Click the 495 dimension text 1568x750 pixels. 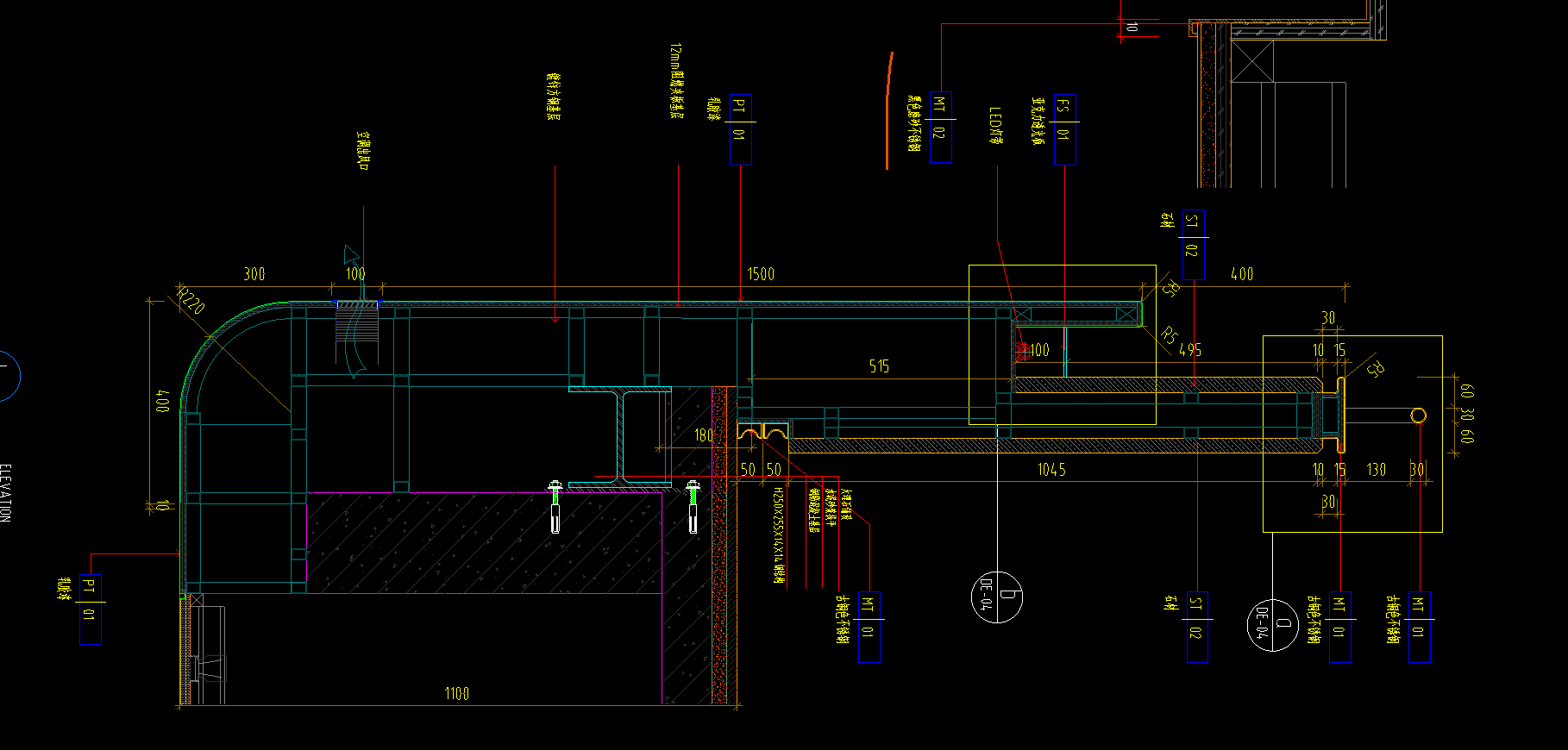point(1190,350)
